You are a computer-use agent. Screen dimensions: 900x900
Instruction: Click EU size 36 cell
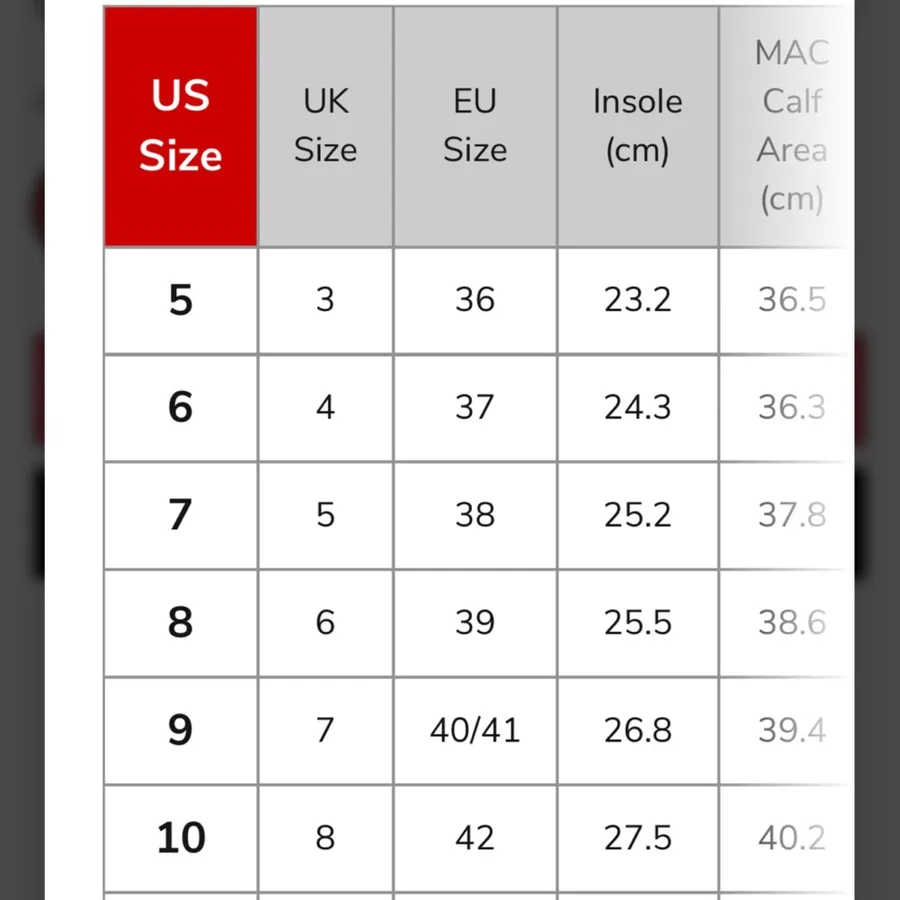(475, 300)
